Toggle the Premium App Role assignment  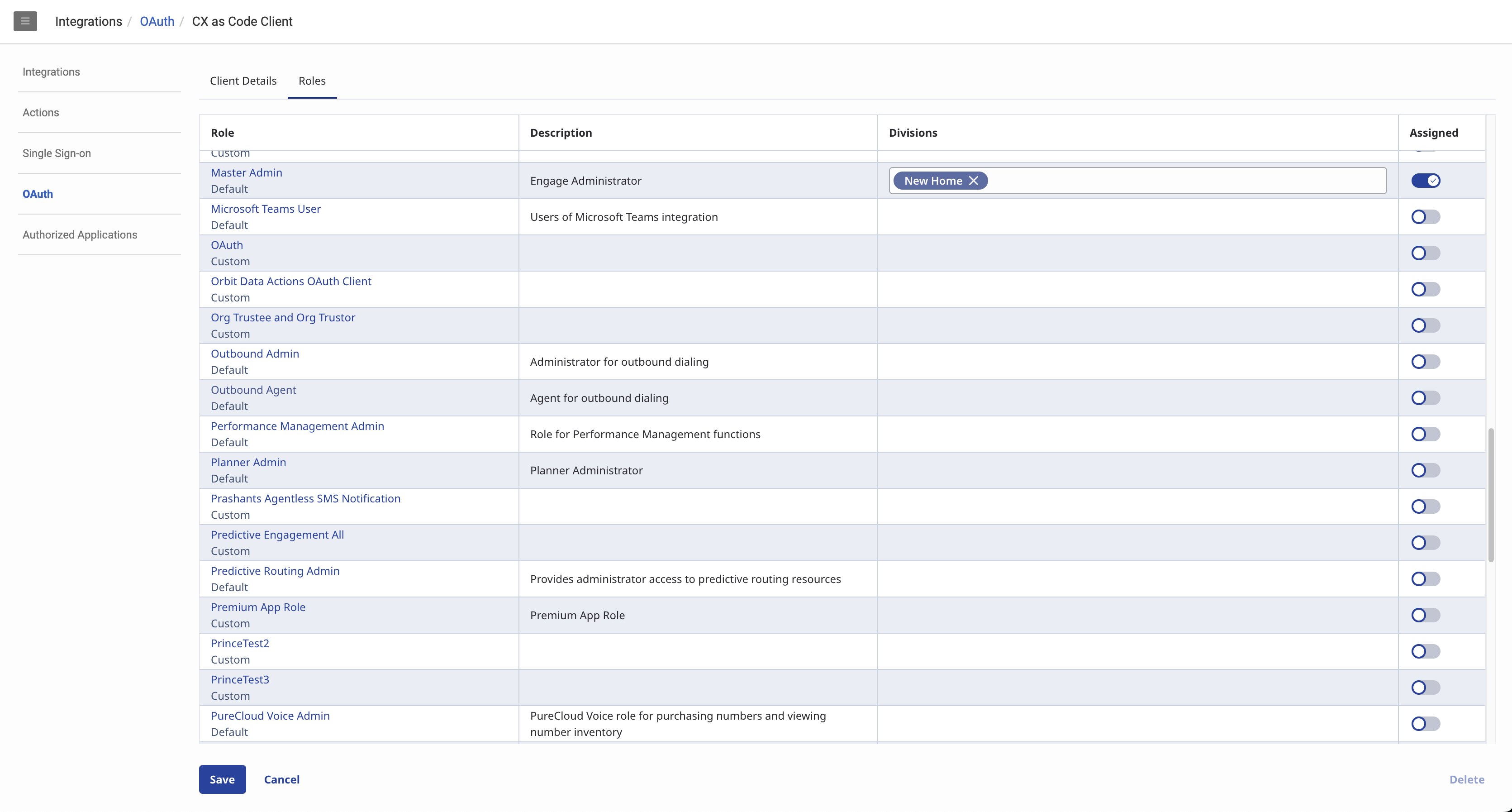(1425, 615)
